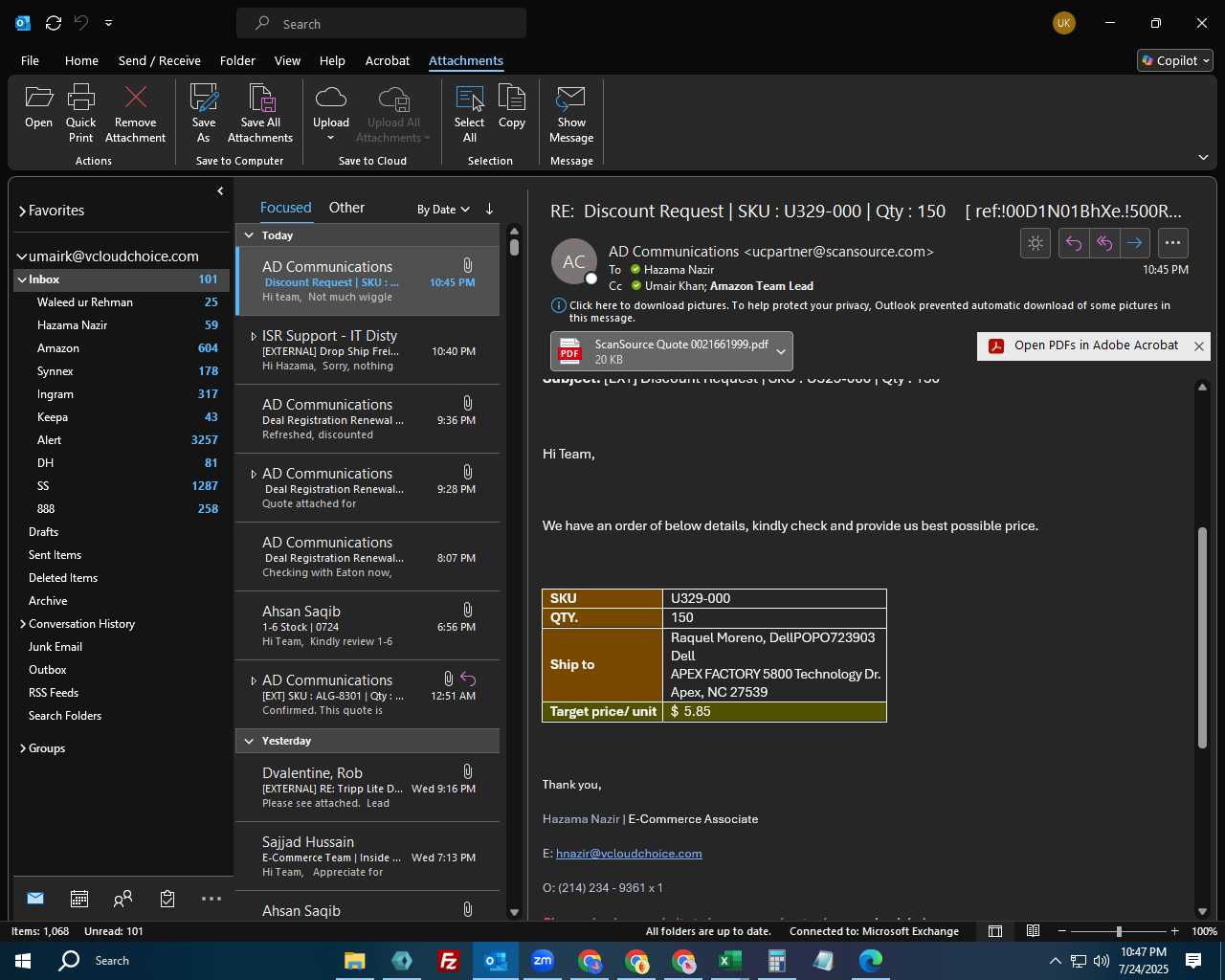Switch to Normal view in status bar
The height and width of the screenshot is (980, 1225).
click(x=995, y=931)
